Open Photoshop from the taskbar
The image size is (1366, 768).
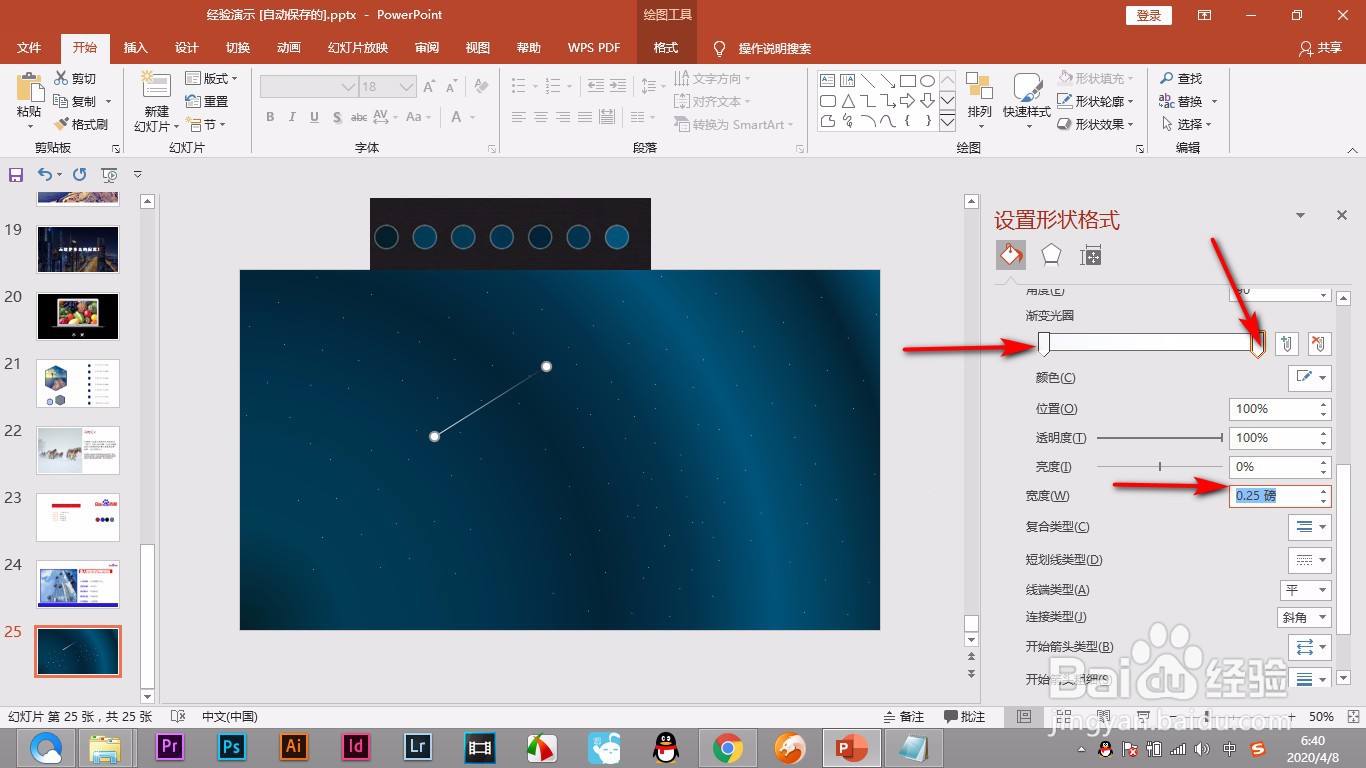pos(232,747)
